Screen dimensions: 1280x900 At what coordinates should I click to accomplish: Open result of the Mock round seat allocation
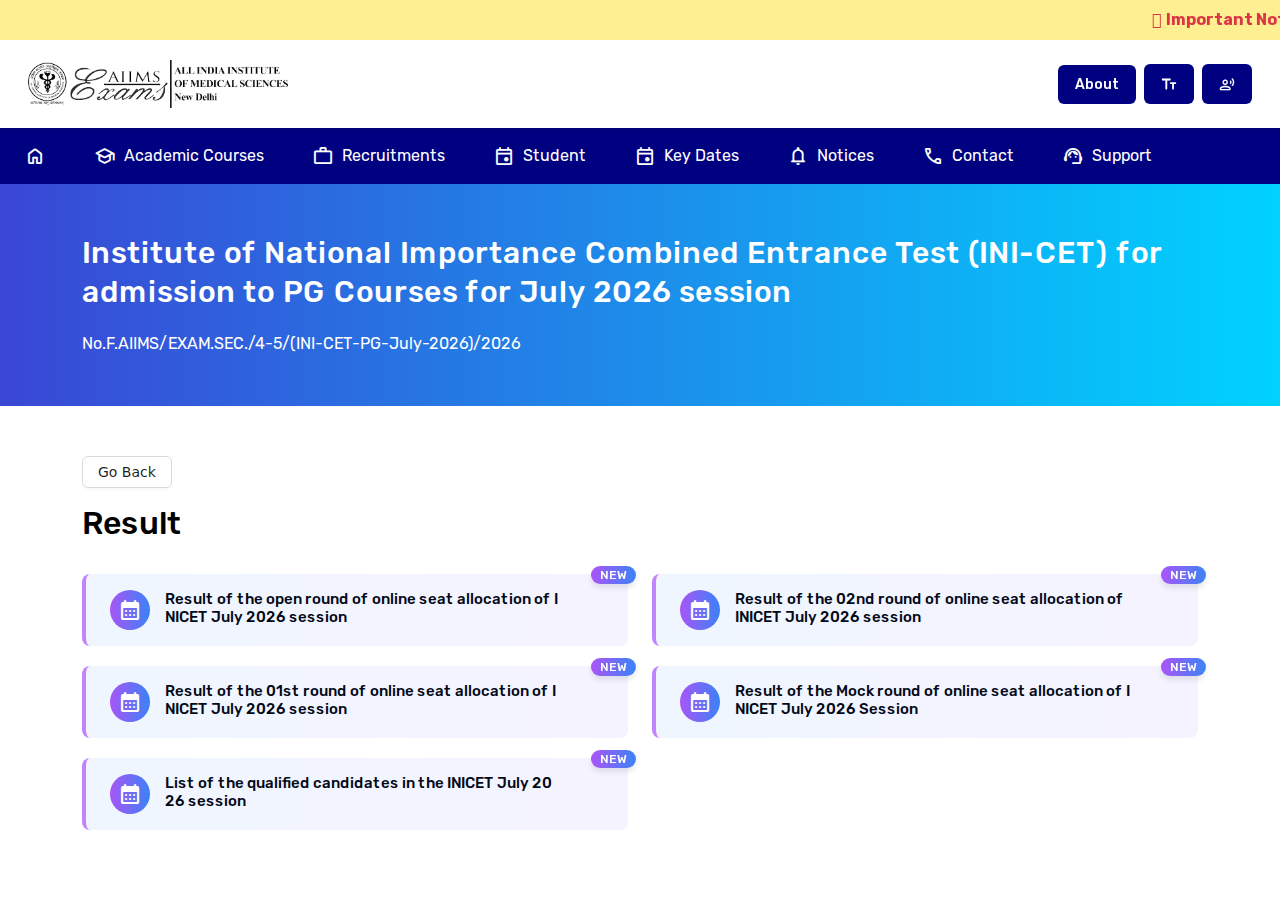coord(925,702)
